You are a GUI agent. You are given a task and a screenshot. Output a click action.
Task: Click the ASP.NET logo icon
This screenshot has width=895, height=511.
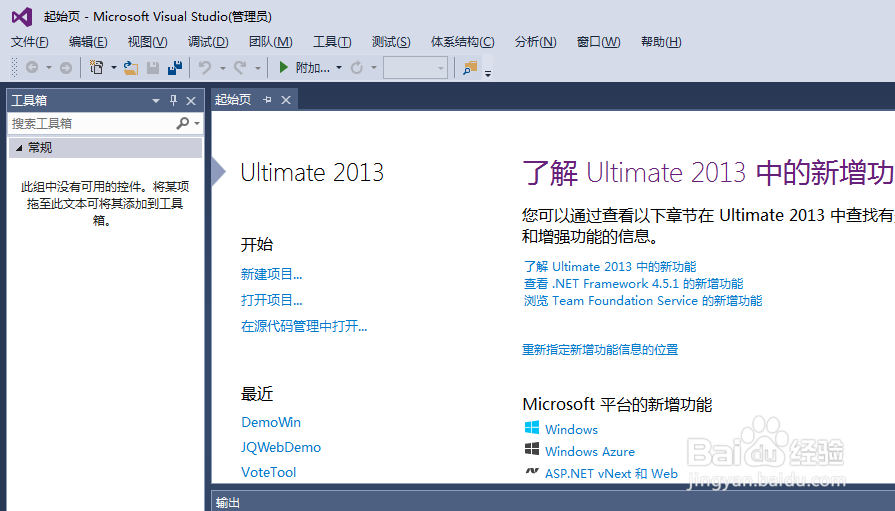[x=532, y=472]
